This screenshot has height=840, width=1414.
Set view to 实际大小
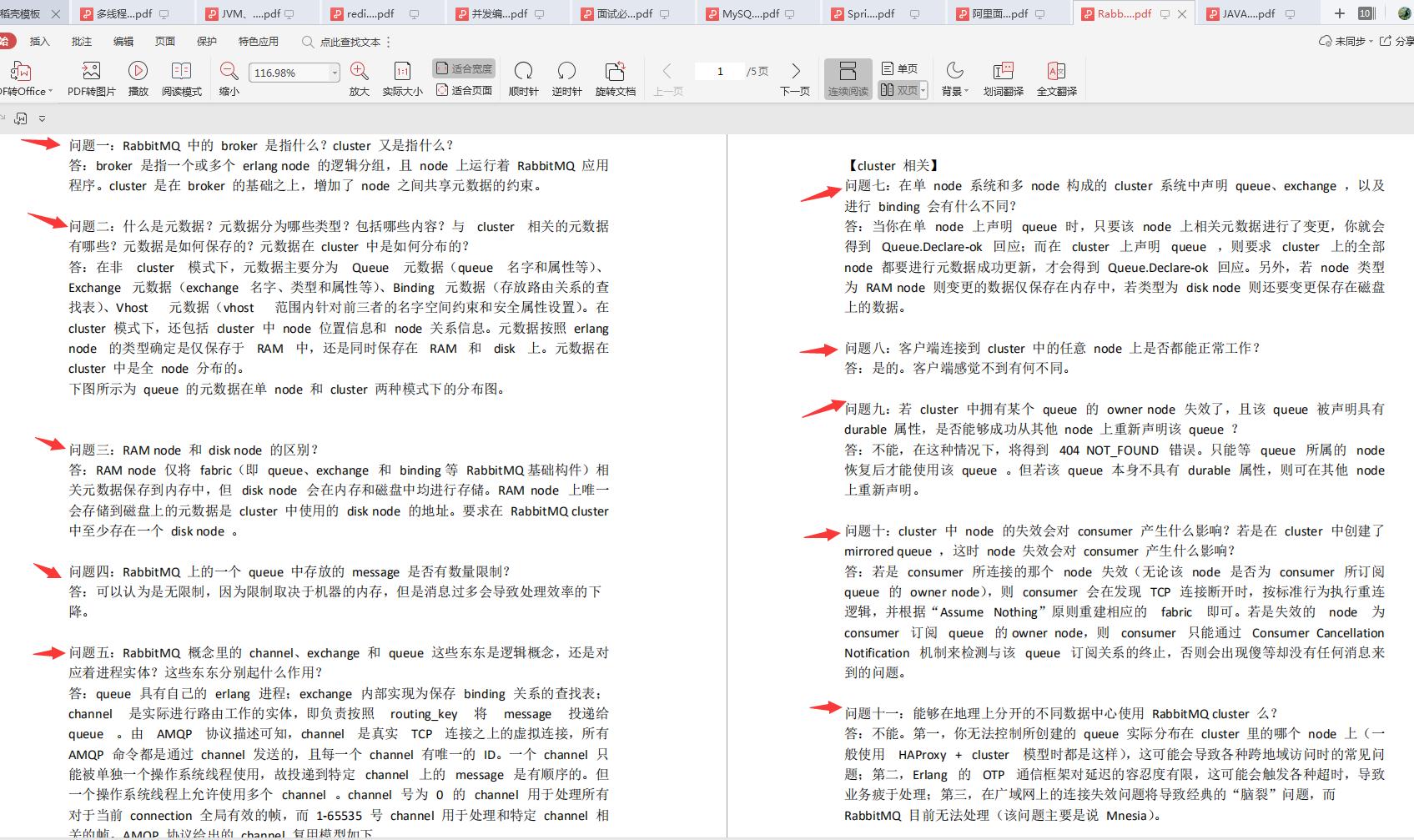(x=402, y=79)
